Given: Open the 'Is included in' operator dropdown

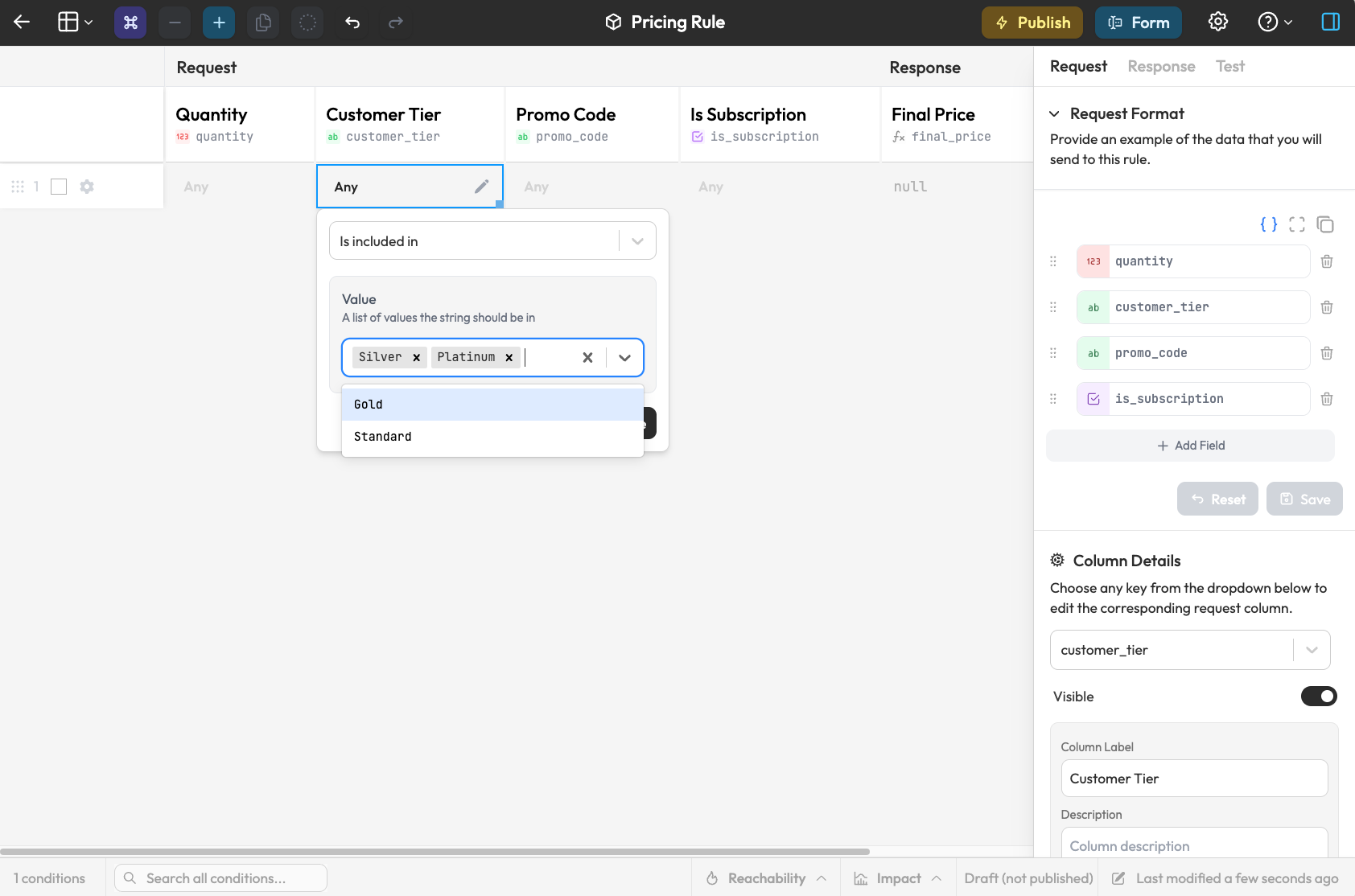Looking at the screenshot, I should point(492,241).
